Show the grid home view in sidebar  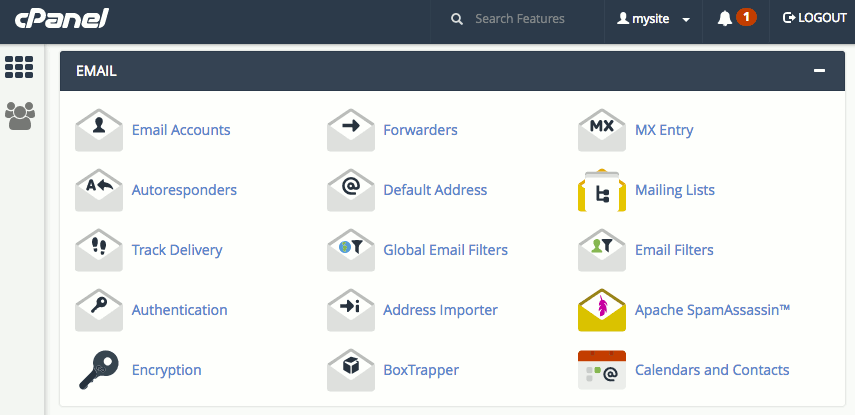click(x=20, y=67)
